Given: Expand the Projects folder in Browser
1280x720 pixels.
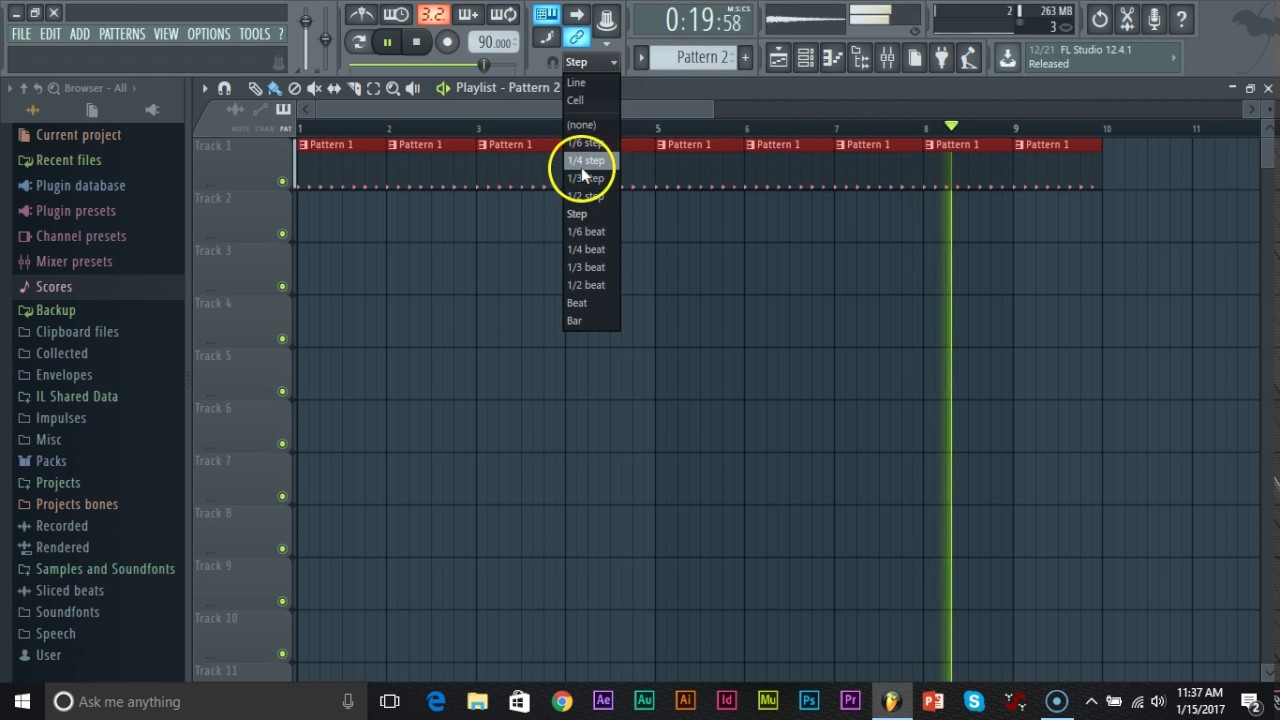Looking at the screenshot, I should coord(58,483).
